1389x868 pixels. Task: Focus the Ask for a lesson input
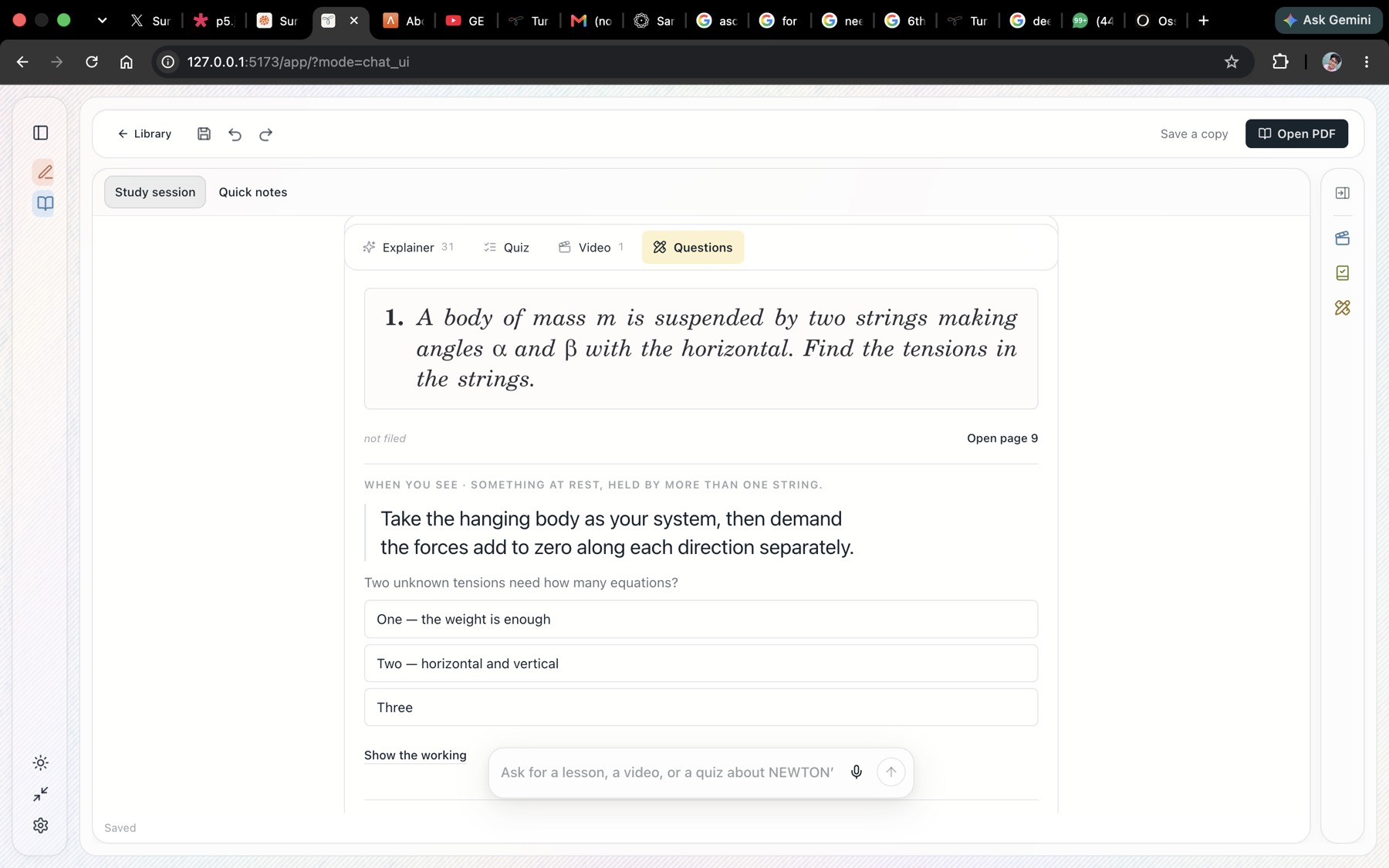[667, 772]
